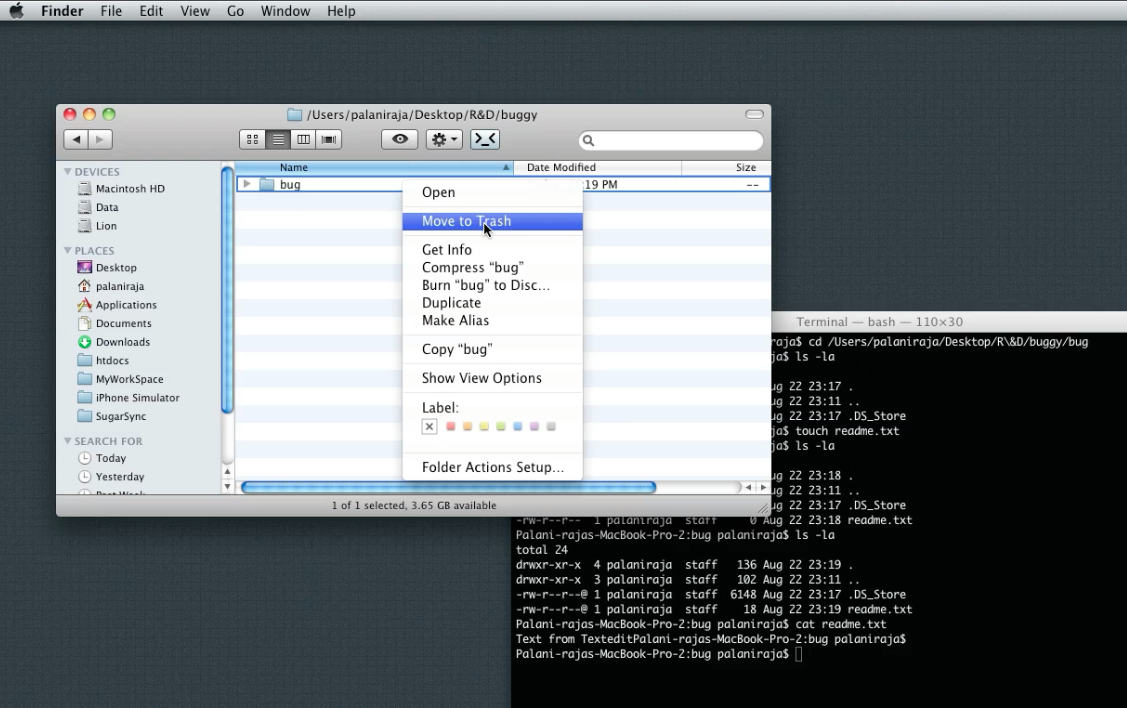Open the File menu
Viewport: 1127px width, 708px height.
click(x=111, y=11)
